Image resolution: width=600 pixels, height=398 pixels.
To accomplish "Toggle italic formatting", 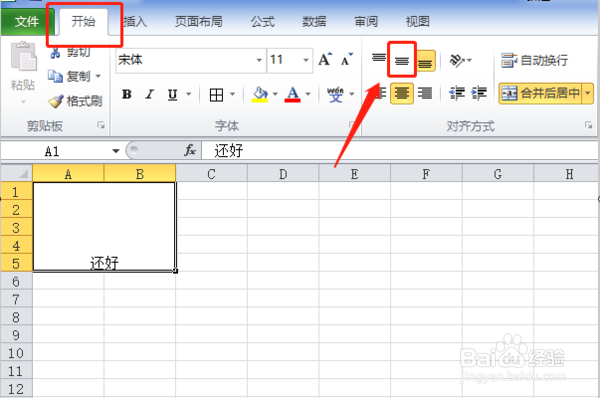I will coord(150,94).
